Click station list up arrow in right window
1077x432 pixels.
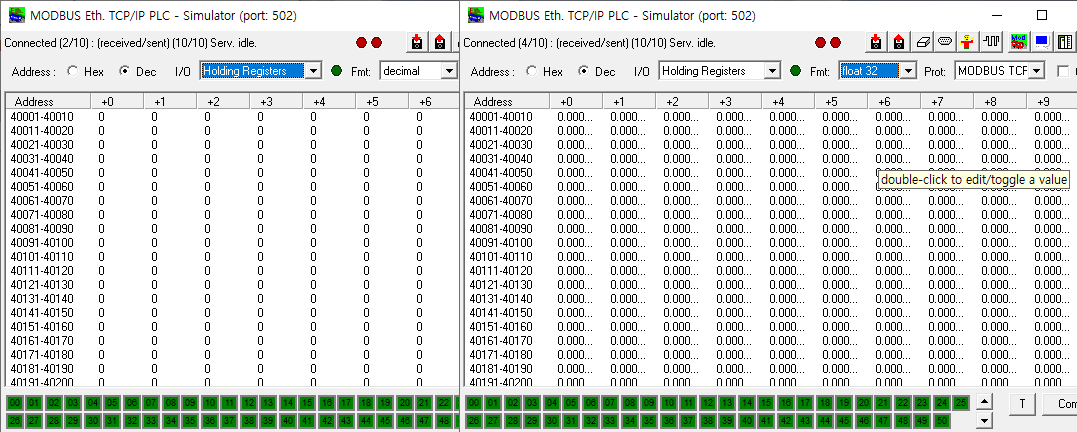(x=984, y=402)
